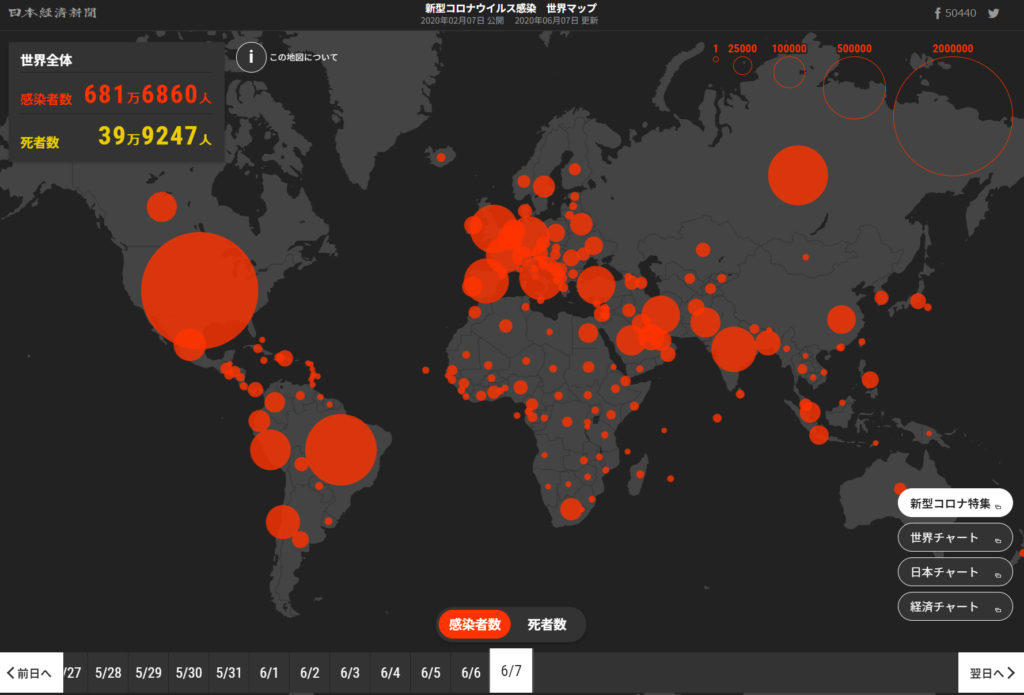Open the 日本チャート Japan chart
The height and width of the screenshot is (695, 1024).
954,573
